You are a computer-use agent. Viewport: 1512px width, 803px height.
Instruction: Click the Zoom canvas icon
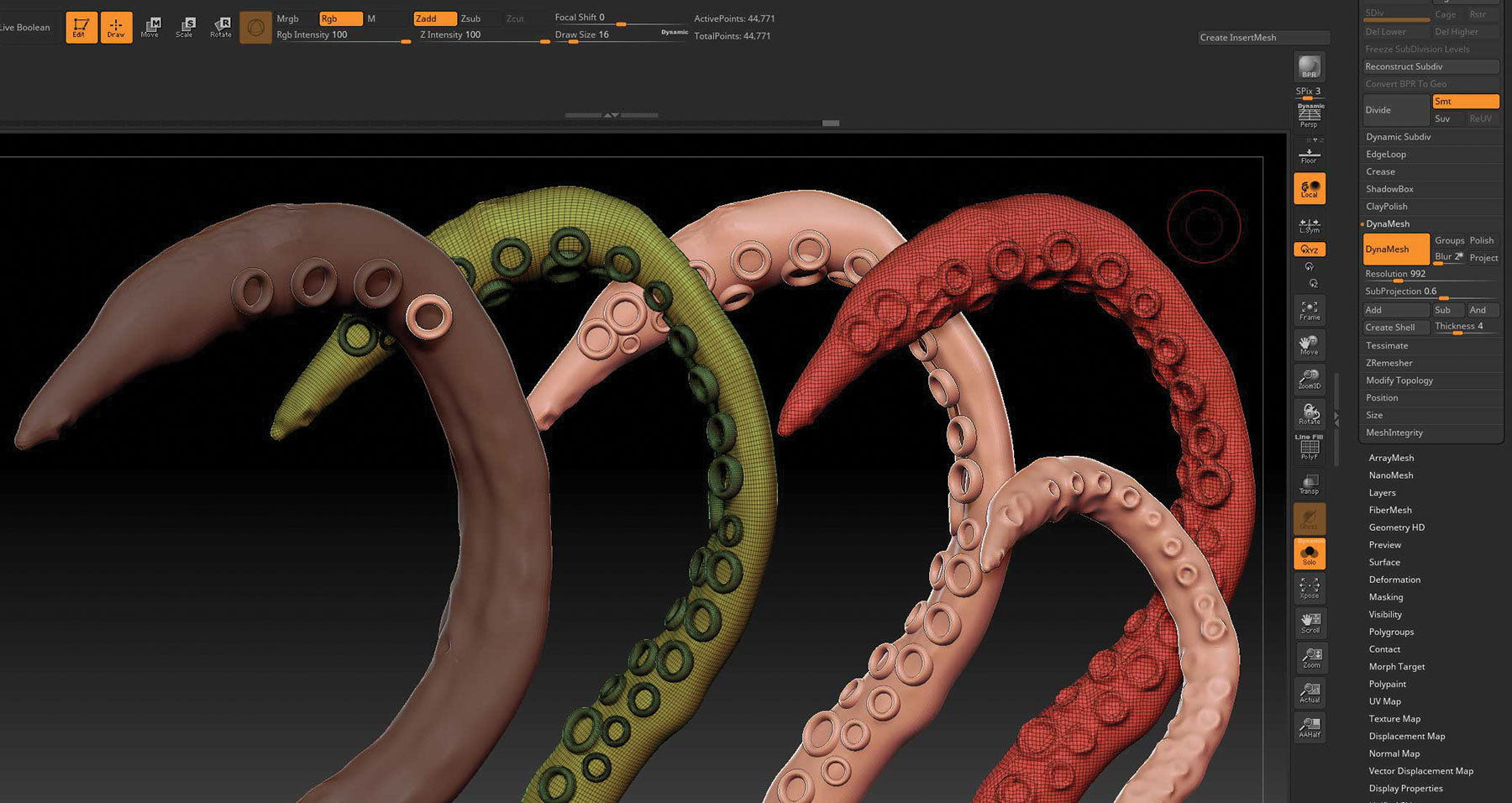click(1310, 658)
